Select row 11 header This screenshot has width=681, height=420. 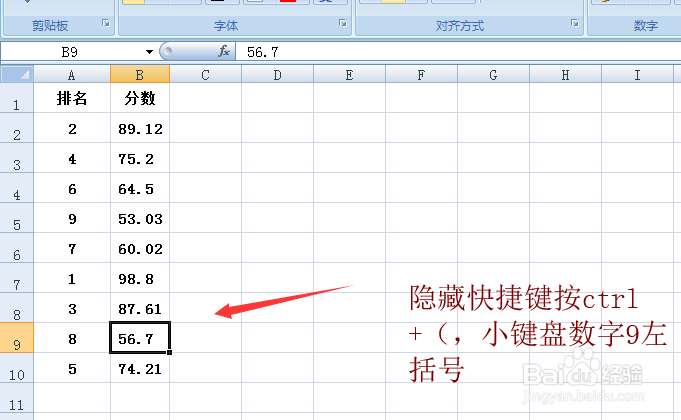tap(17, 398)
